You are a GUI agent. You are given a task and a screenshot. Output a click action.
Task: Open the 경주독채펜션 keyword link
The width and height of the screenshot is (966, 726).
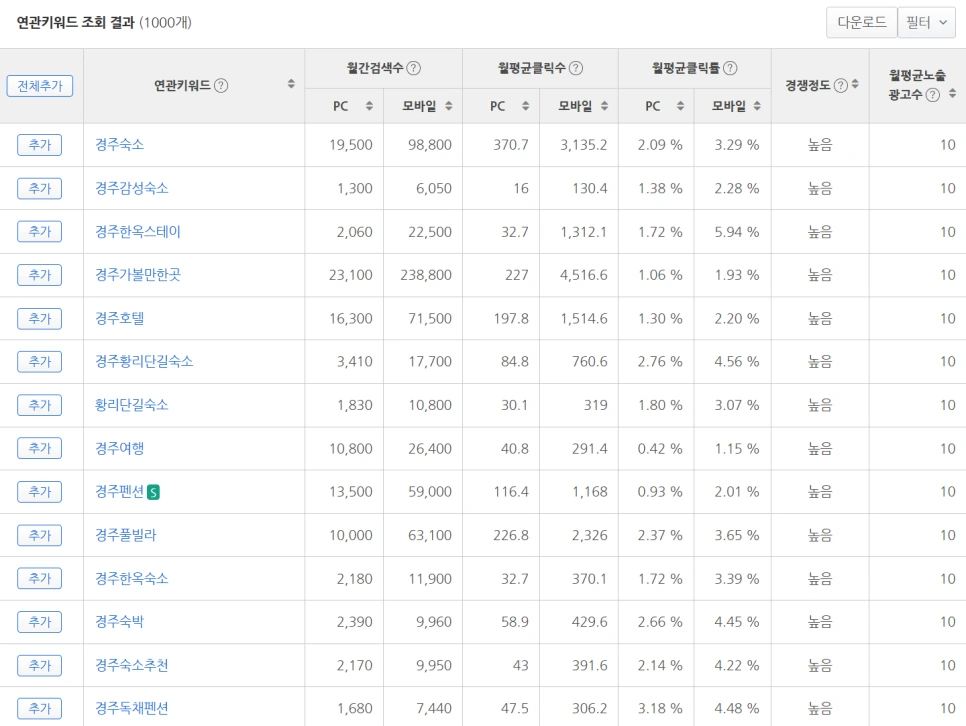(x=132, y=709)
